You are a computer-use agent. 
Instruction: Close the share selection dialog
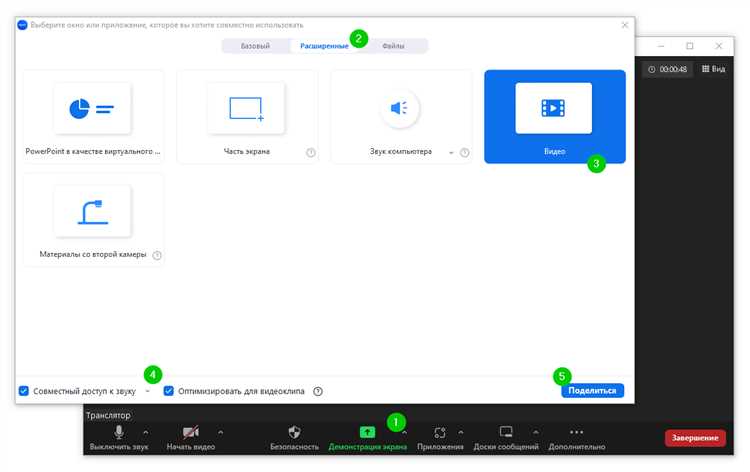click(625, 25)
